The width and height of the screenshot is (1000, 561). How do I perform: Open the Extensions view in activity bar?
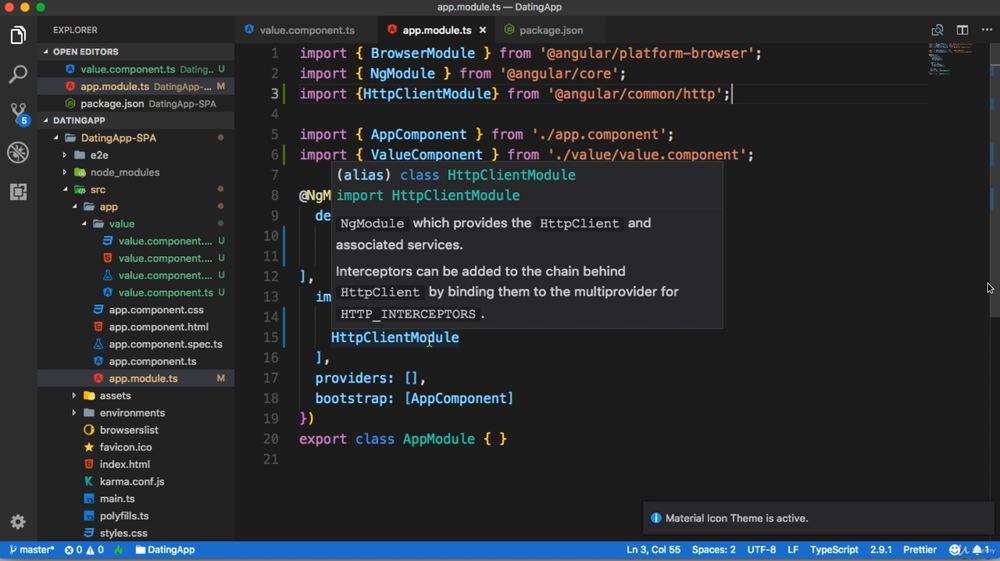coord(18,191)
